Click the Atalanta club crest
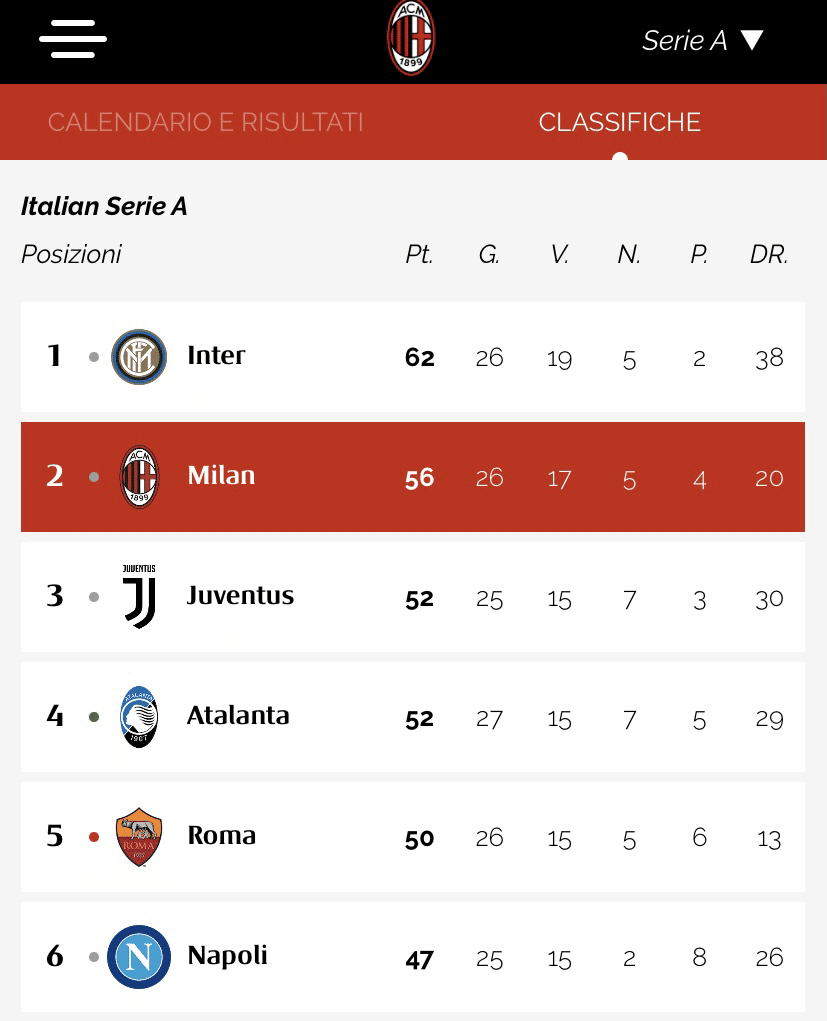The image size is (827, 1021). point(139,717)
